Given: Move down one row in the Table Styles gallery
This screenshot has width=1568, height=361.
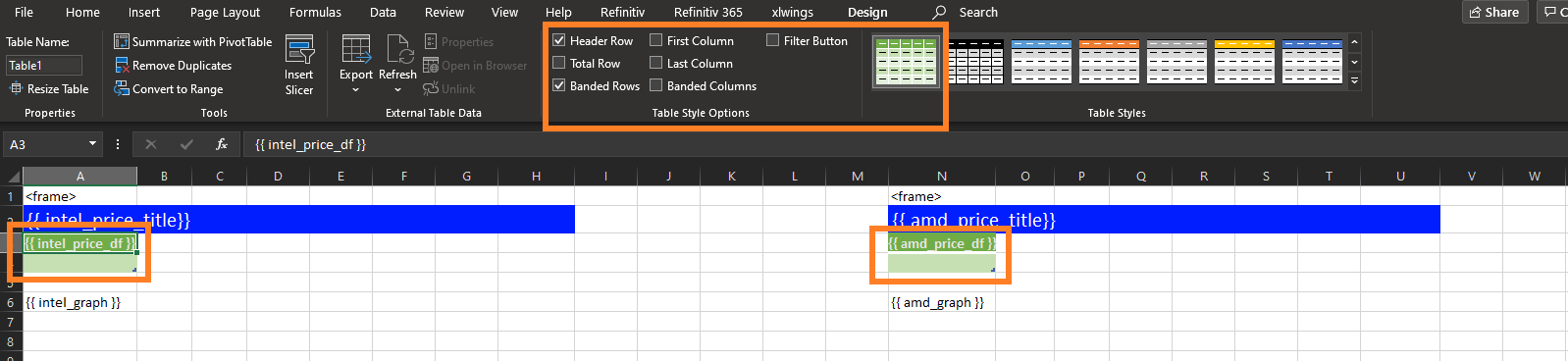Looking at the screenshot, I should [1355, 62].
